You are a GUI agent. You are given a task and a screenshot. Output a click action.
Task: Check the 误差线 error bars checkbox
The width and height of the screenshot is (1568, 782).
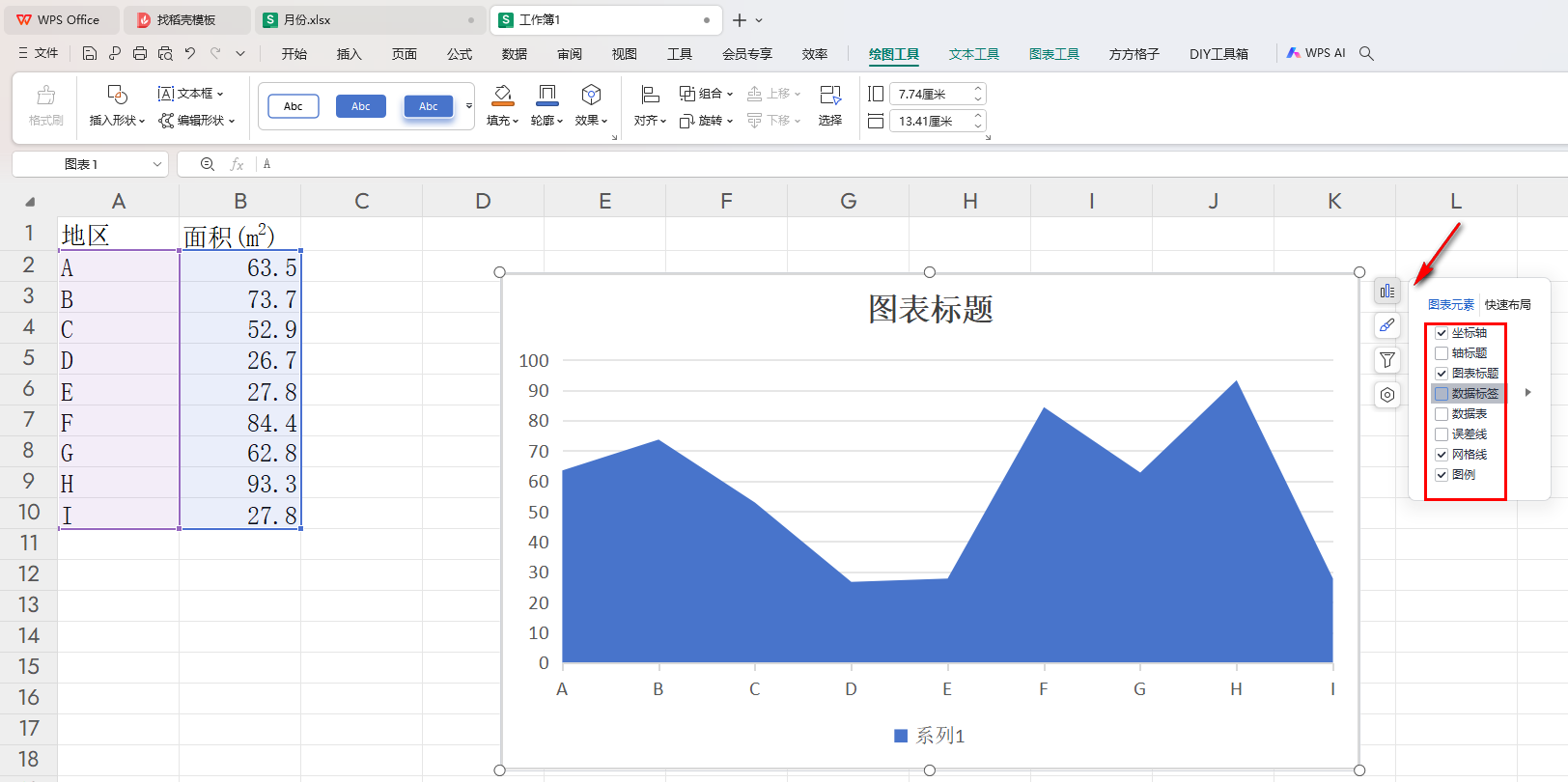(x=1442, y=434)
